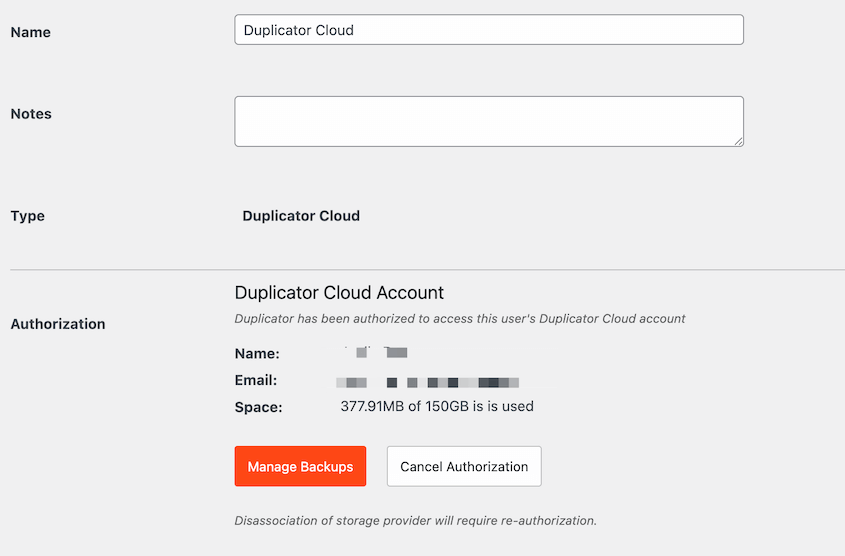Image resolution: width=845 pixels, height=556 pixels.
Task: Click the blurred account name value
Action: (x=377, y=352)
